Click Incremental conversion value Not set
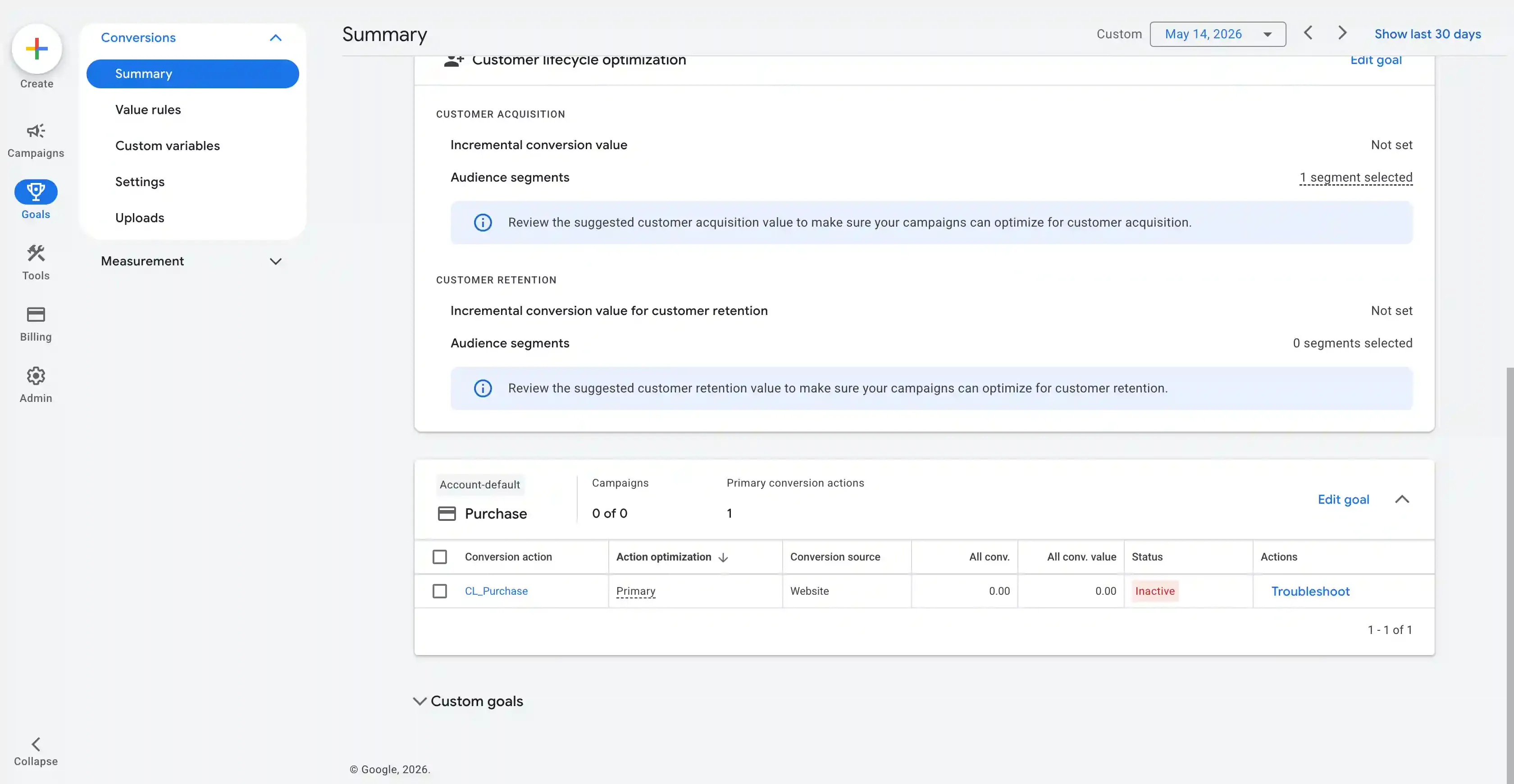The image size is (1514, 784). click(x=1392, y=145)
